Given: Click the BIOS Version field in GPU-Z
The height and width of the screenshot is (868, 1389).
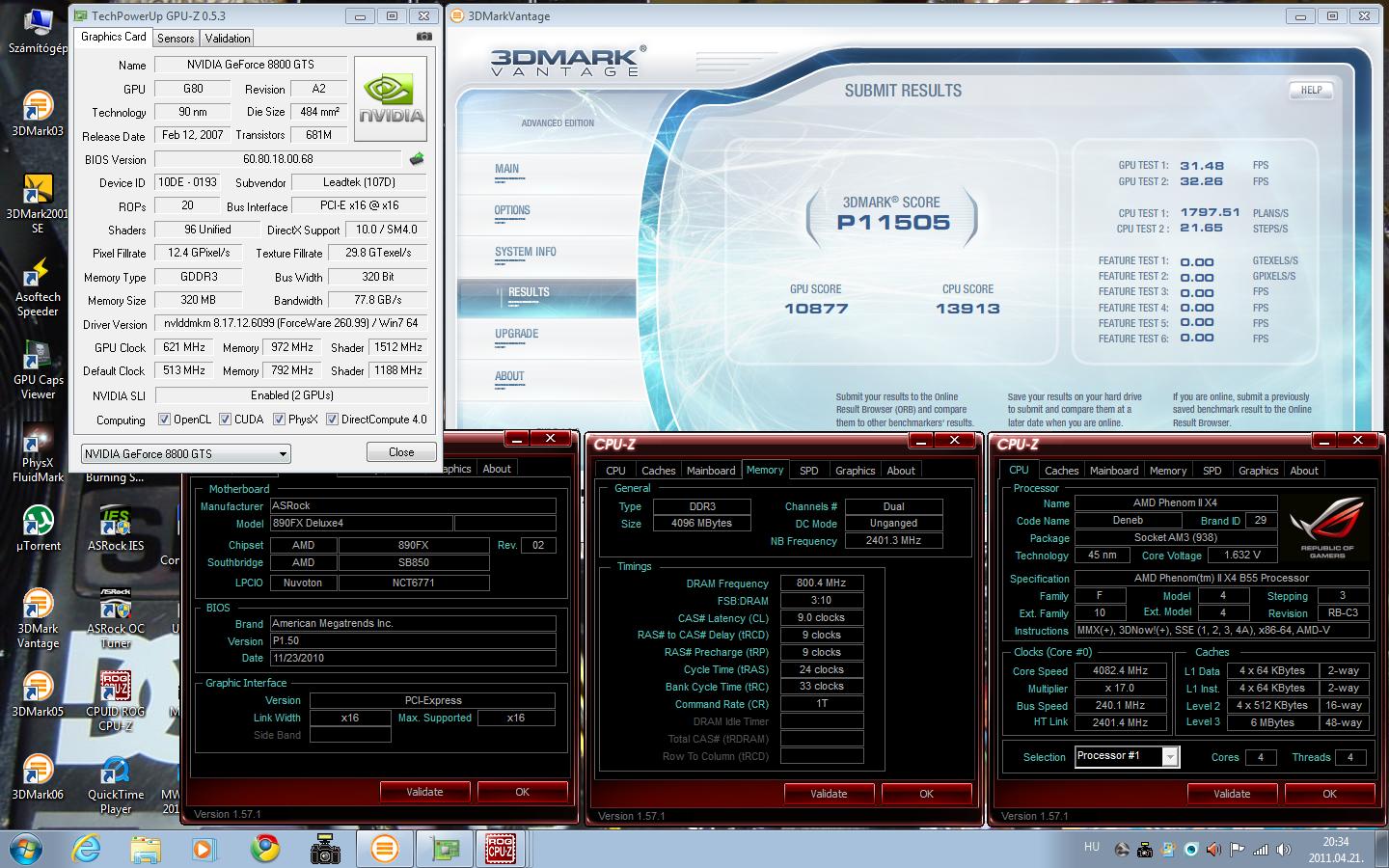Looking at the screenshot, I should (x=278, y=159).
